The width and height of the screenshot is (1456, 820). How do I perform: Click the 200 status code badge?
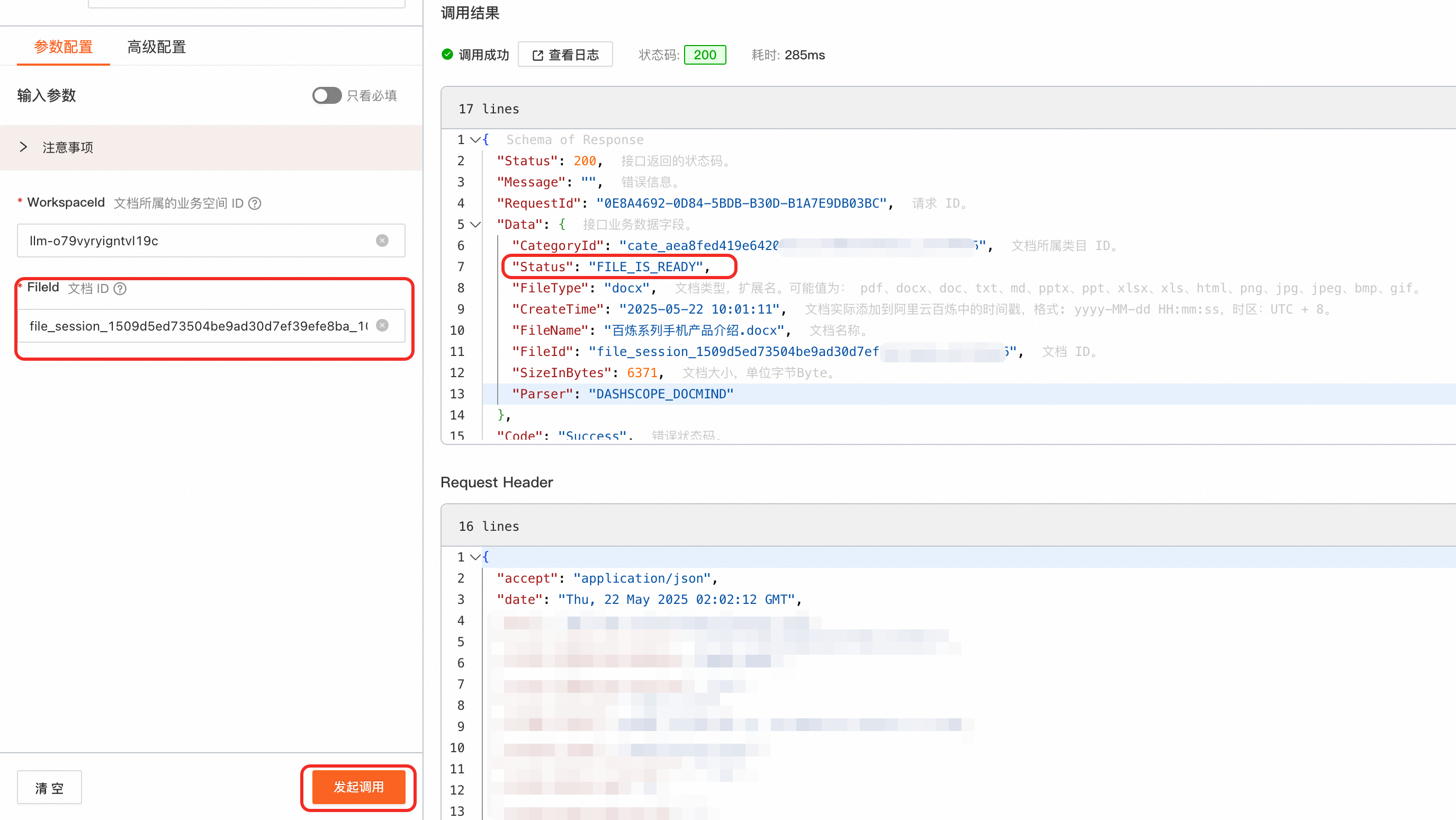point(705,55)
